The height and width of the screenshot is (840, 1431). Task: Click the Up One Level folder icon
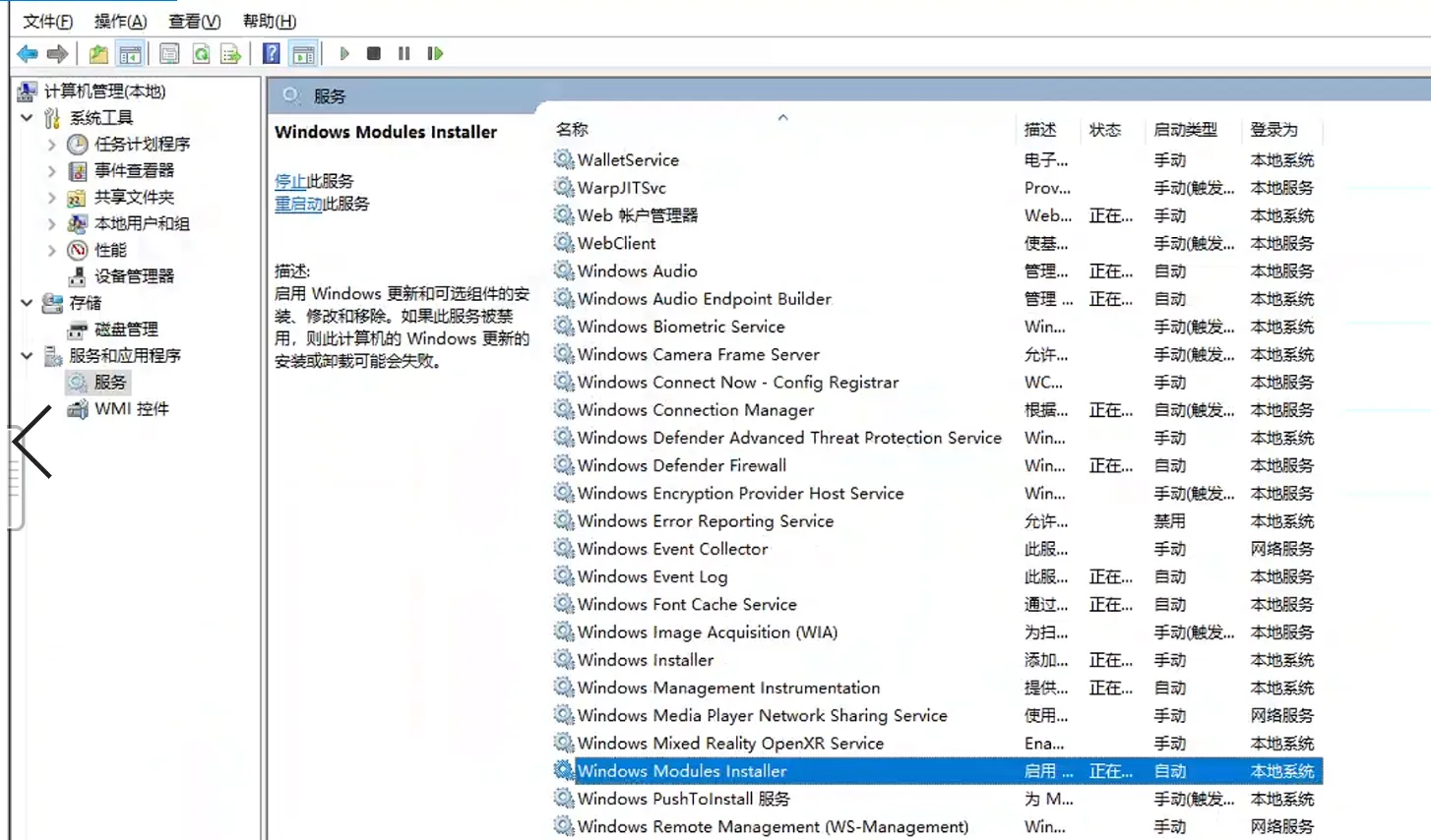coord(98,54)
